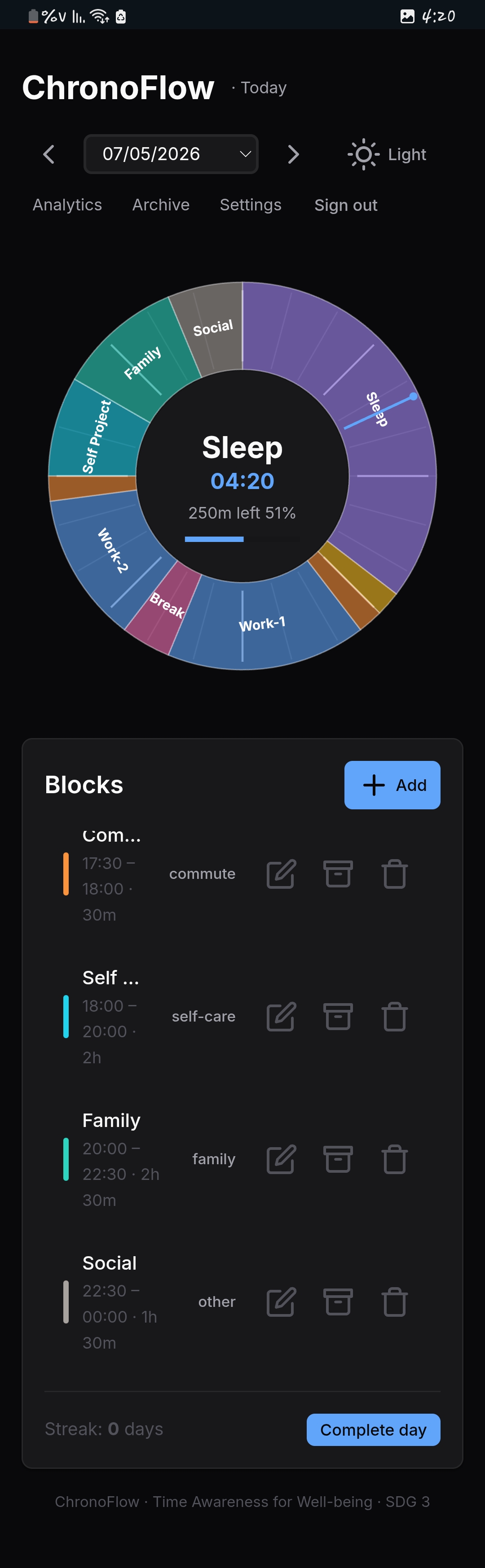
Task: Delete the Social block
Action: [394, 1302]
